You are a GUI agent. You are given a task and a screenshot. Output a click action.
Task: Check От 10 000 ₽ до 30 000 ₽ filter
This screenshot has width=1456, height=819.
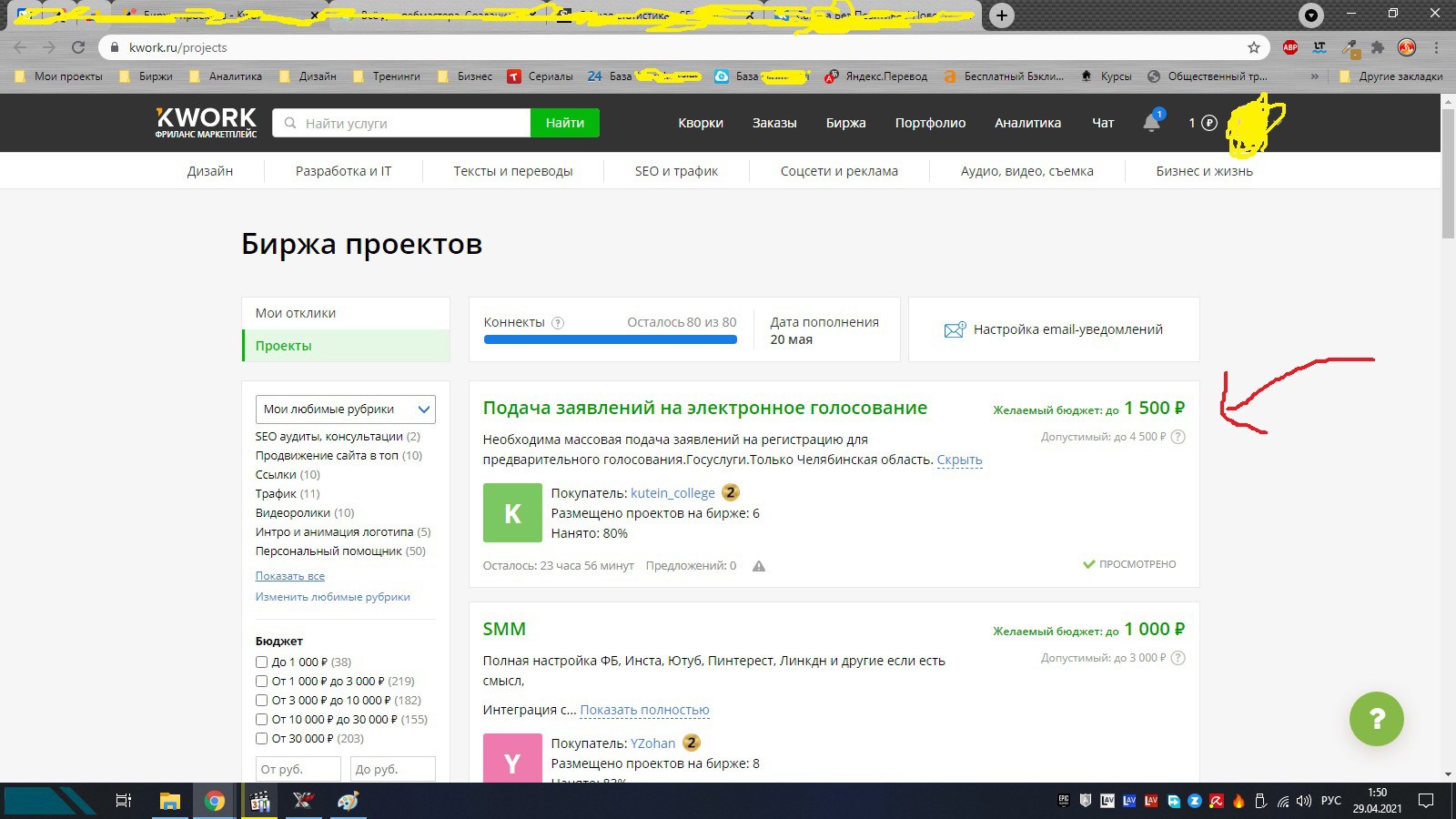[262, 720]
